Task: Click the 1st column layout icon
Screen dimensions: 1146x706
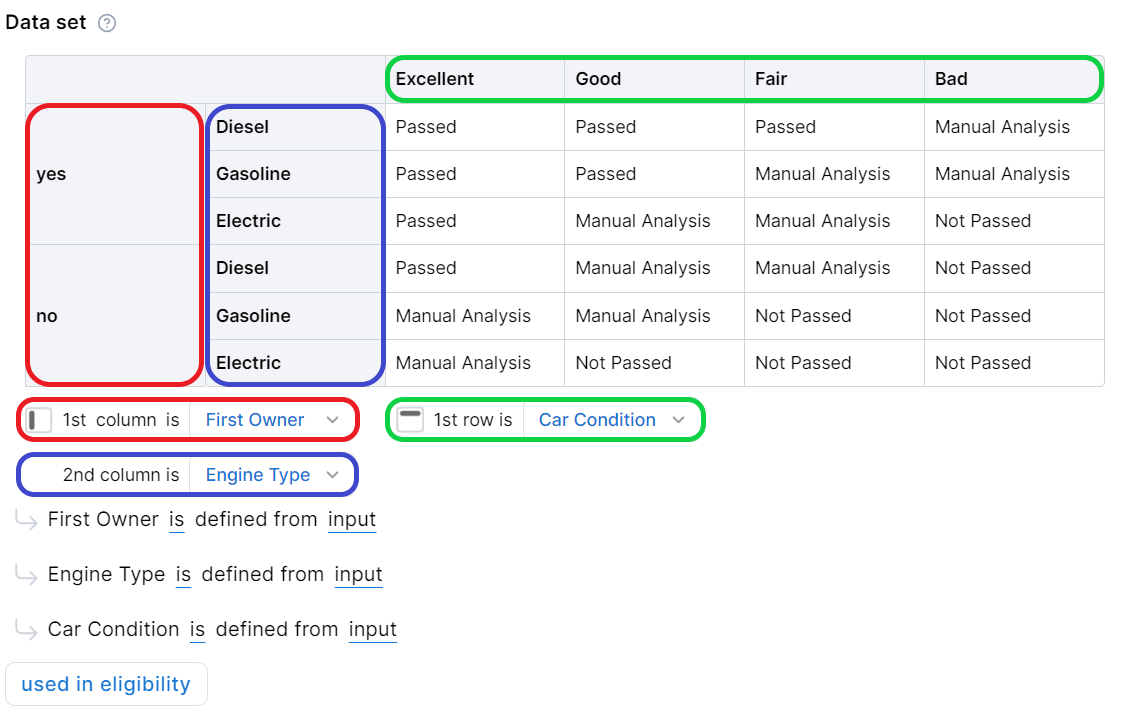Action: coord(40,420)
